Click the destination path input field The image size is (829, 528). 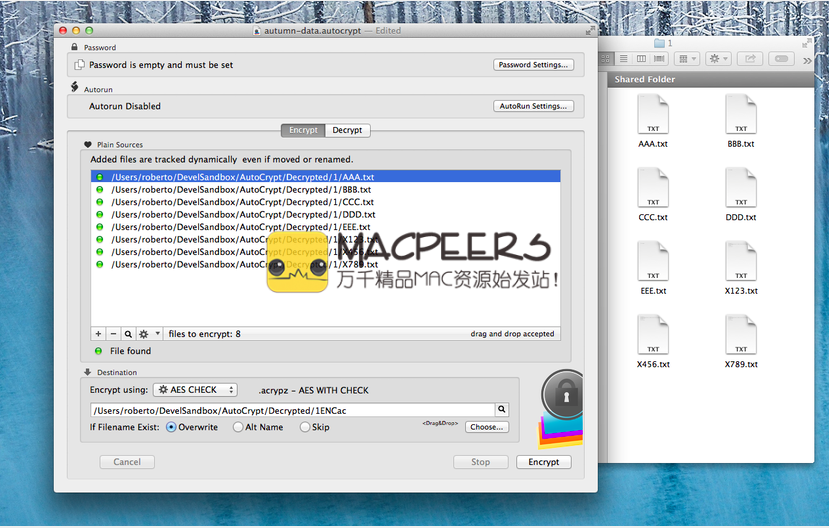(x=292, y=410)
